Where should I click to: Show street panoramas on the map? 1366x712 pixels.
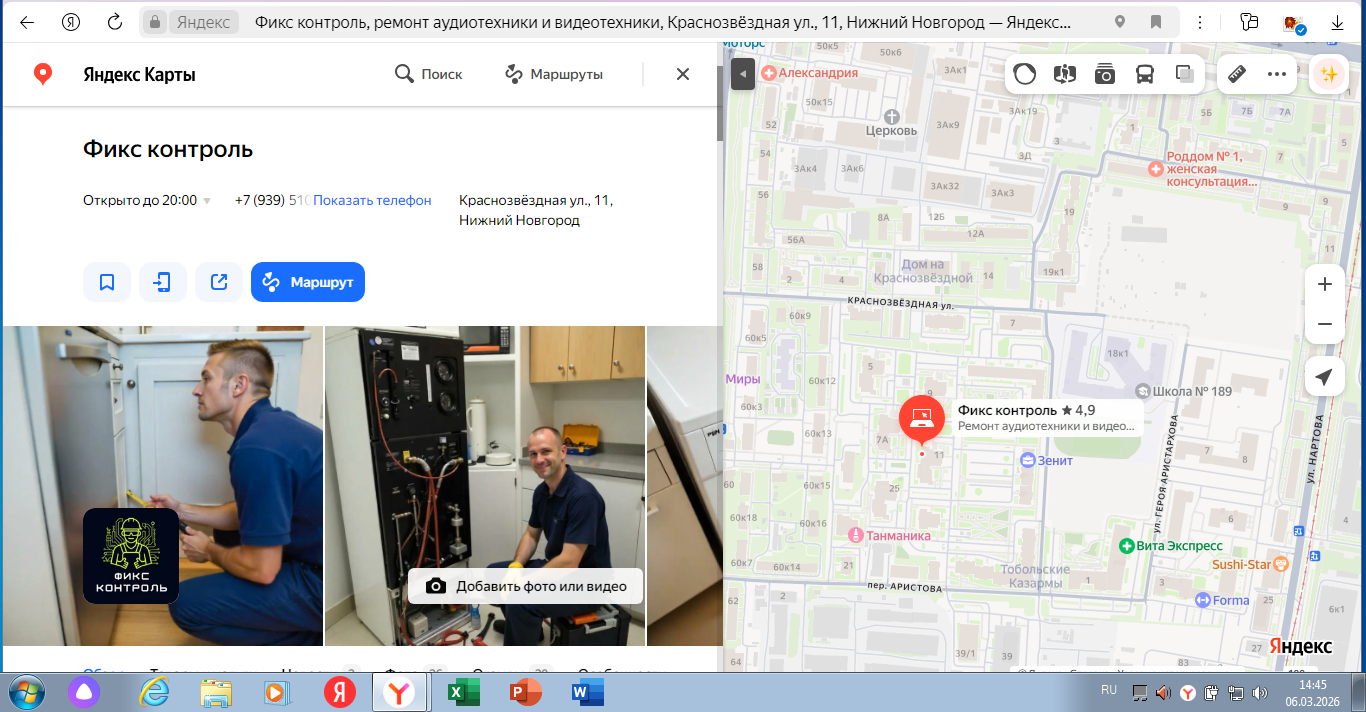pos(1065,74)
